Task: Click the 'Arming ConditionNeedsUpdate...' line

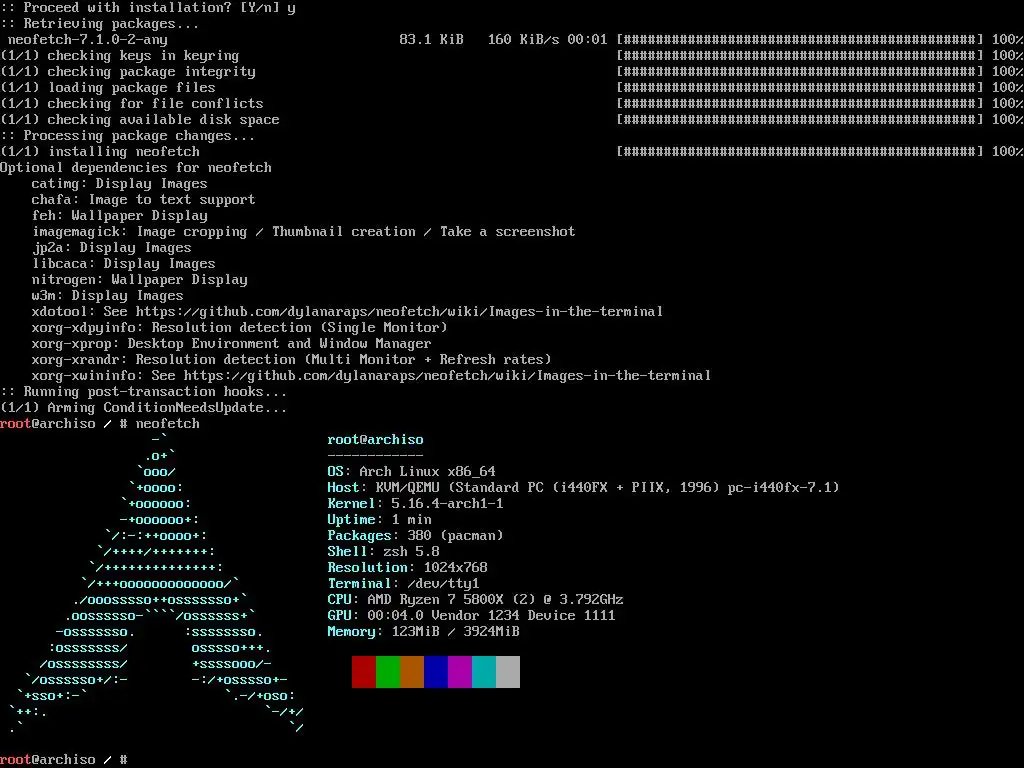Action: coord(144,408)
